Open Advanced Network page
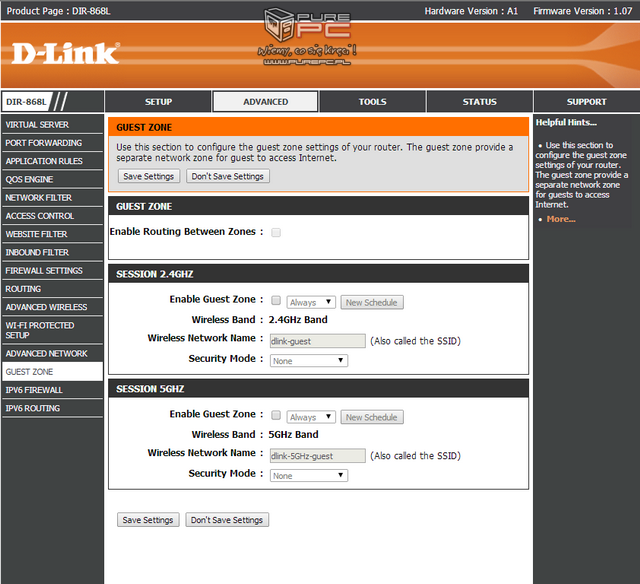Screen dimensions: 640x584 [x=52, y=353]
